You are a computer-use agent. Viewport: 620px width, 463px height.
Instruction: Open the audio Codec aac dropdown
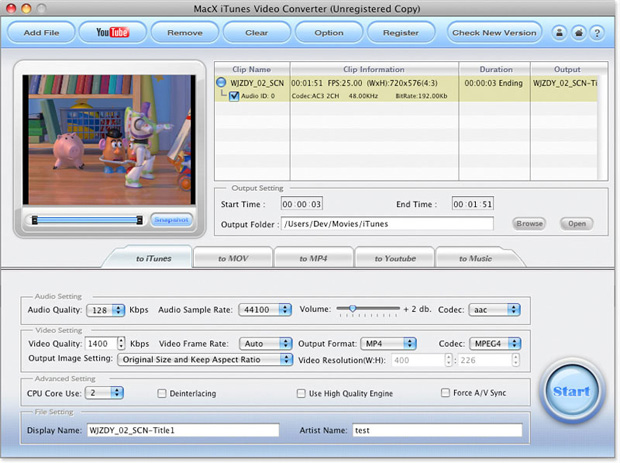pyautogui.click(x=494, y=310)
